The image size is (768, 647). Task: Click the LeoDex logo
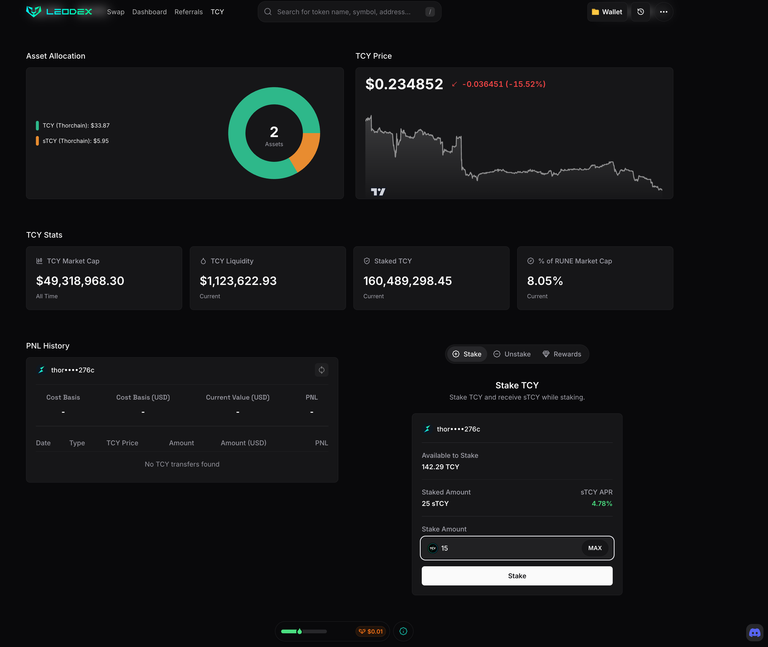59,11
